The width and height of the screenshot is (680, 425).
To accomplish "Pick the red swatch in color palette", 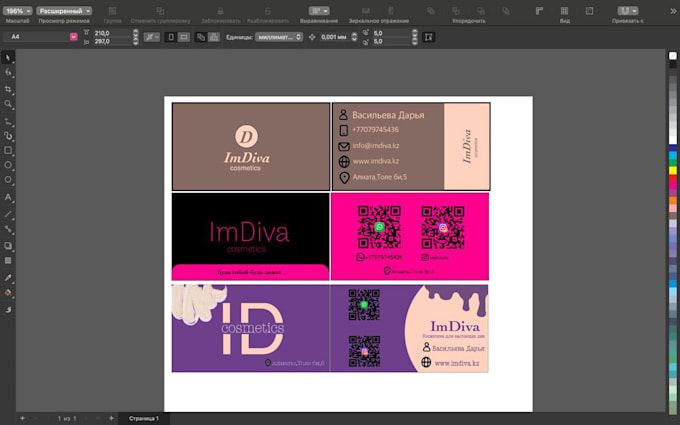I will 673,178.
